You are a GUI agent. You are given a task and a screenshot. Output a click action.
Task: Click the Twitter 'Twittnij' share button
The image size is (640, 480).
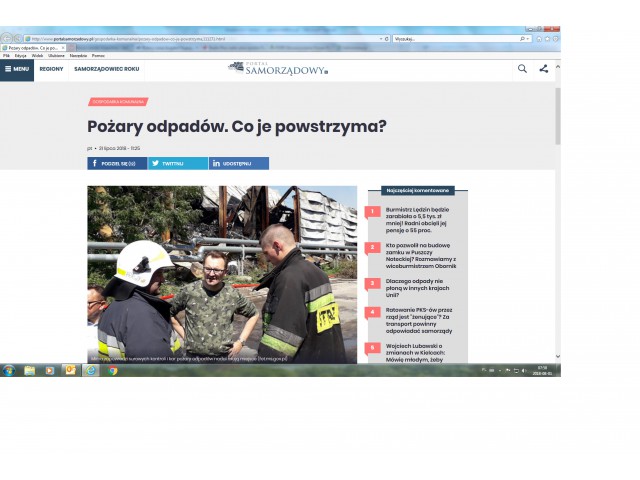click(x=177, y=163)
